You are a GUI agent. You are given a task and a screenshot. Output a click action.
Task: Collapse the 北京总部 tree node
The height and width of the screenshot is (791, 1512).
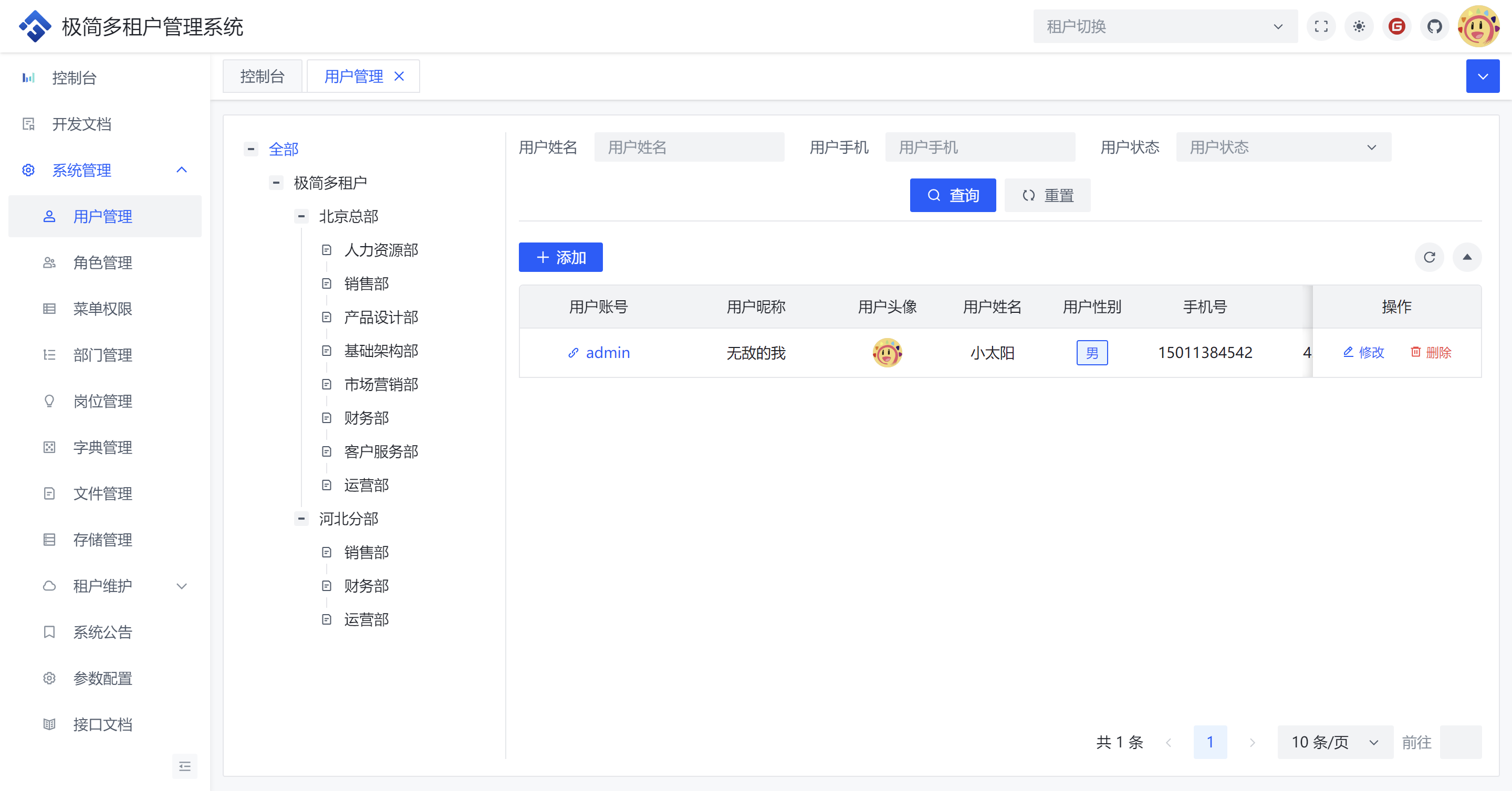coord(301,217)
